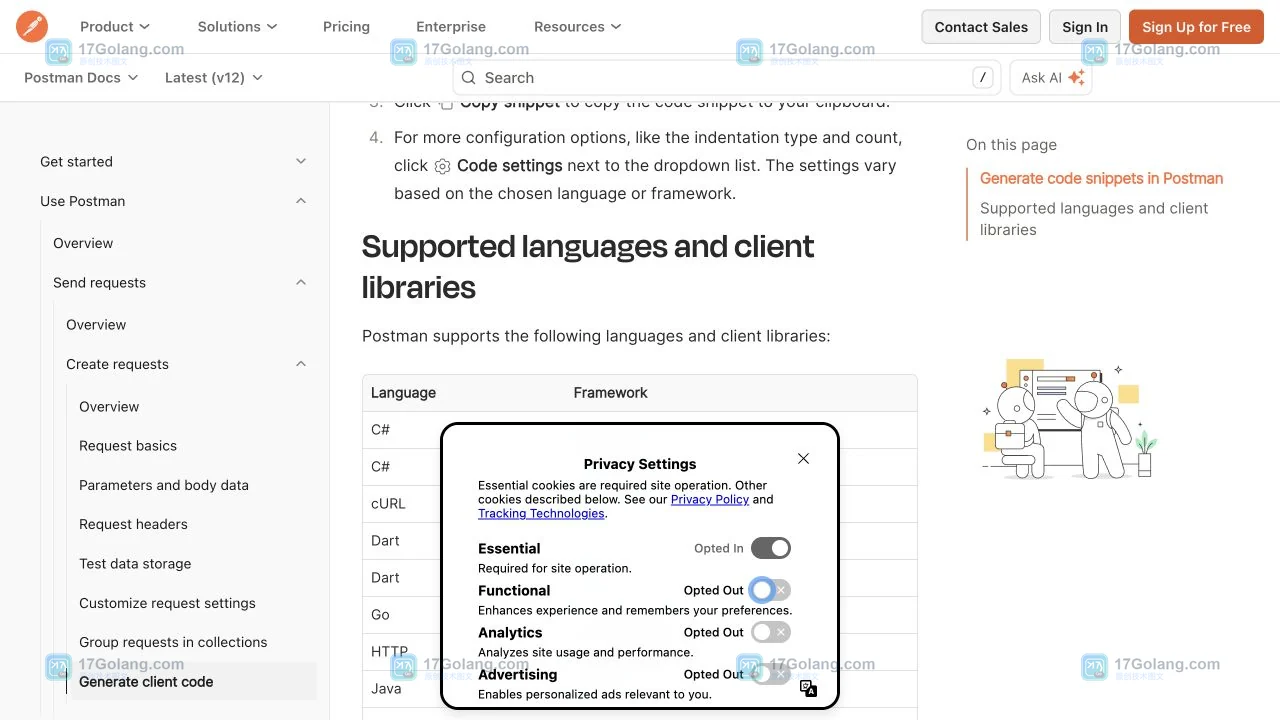
Task: Select Group requests in collections
Action: click(x=173, y=642)
